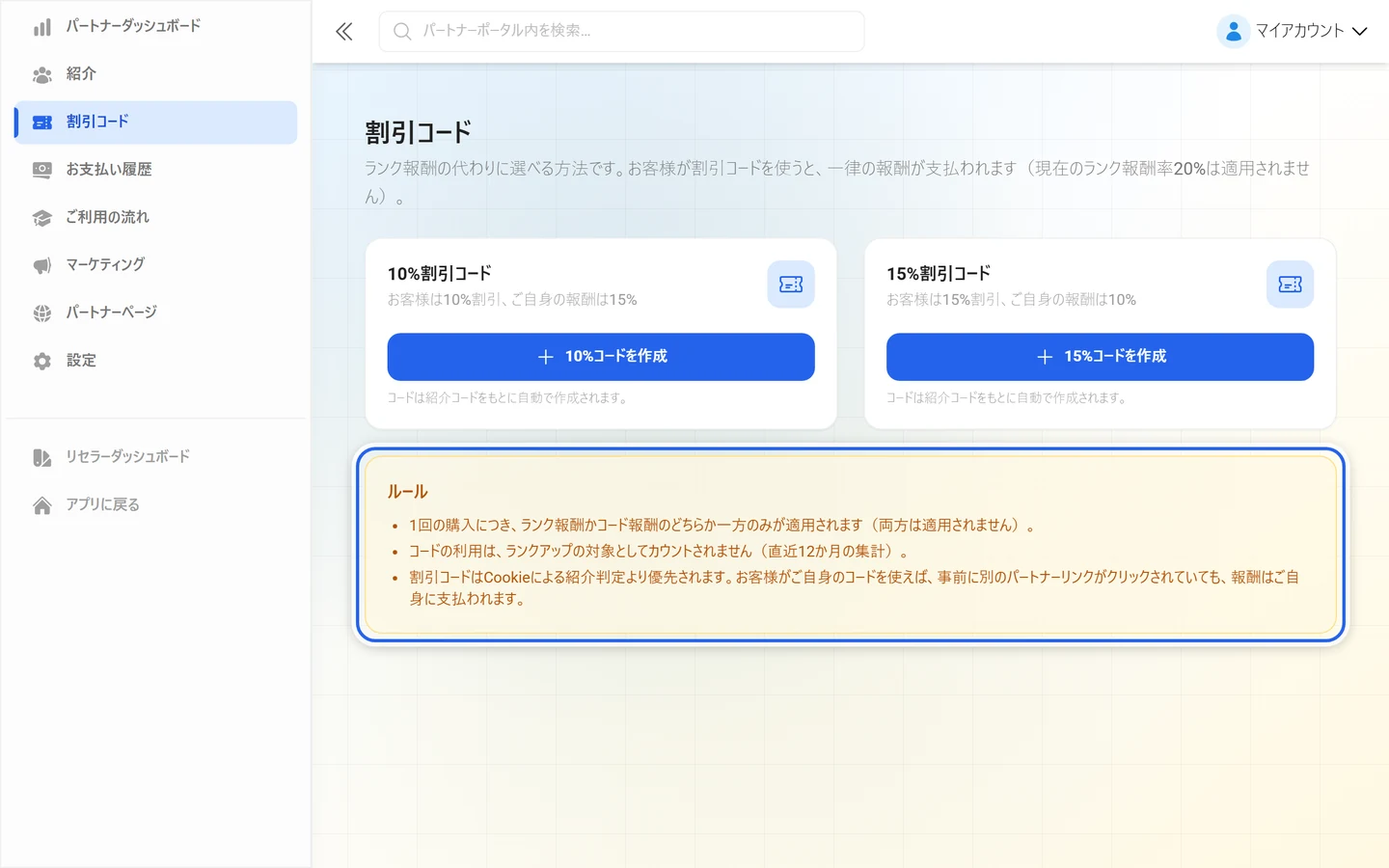Click the globe icon beside パートナーページ
This screenshot has width=1389, height=868.
point(42,313)
